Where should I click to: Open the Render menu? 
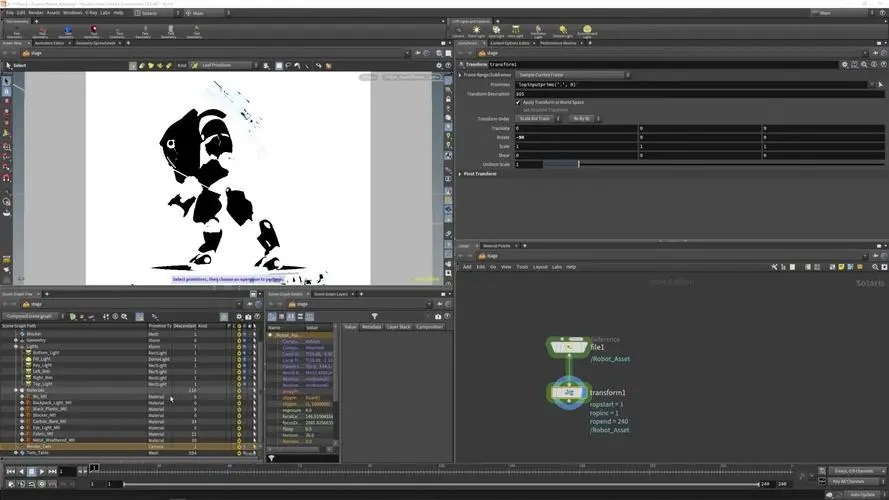36,13
